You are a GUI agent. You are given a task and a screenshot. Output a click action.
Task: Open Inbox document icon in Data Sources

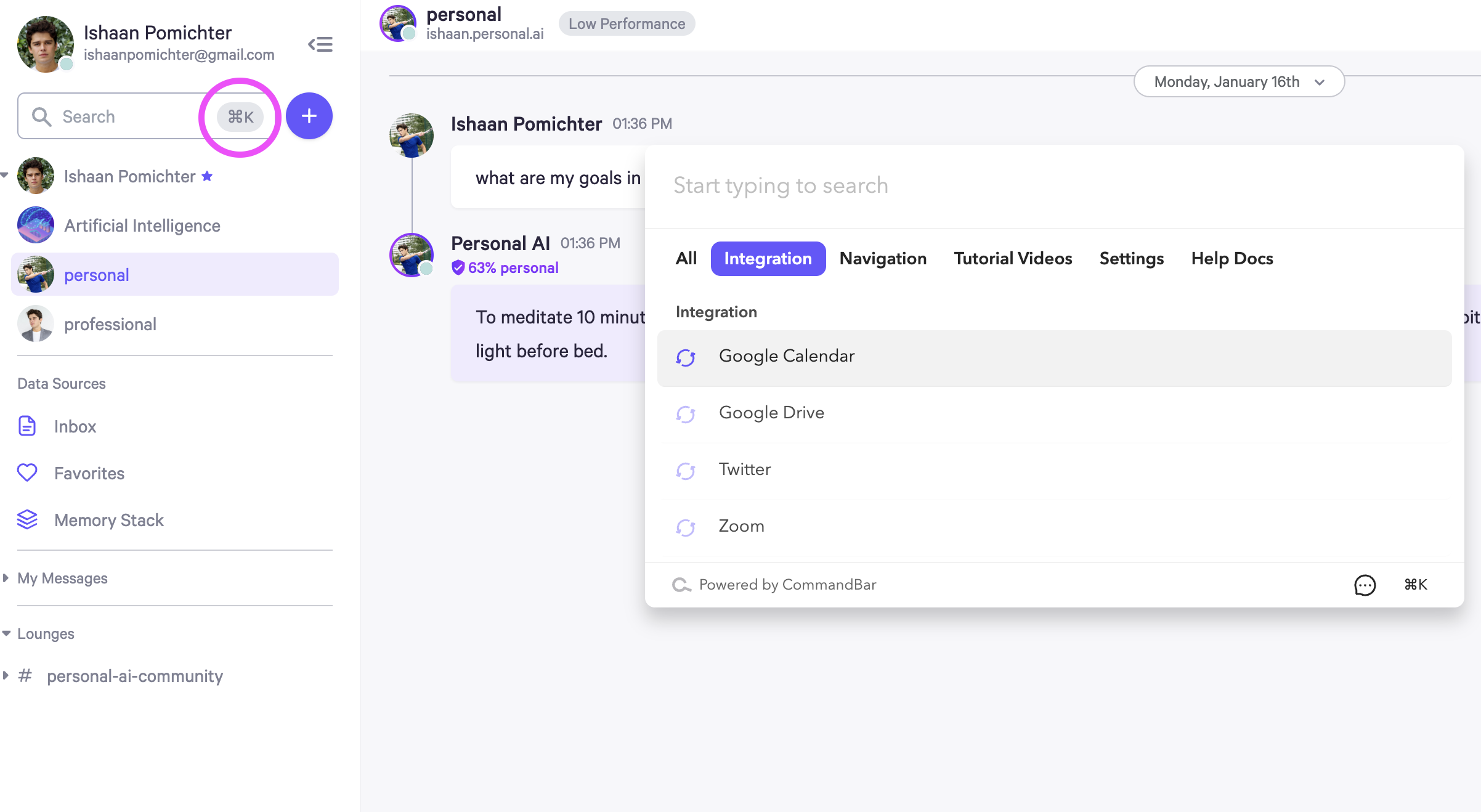click(27, 426)
